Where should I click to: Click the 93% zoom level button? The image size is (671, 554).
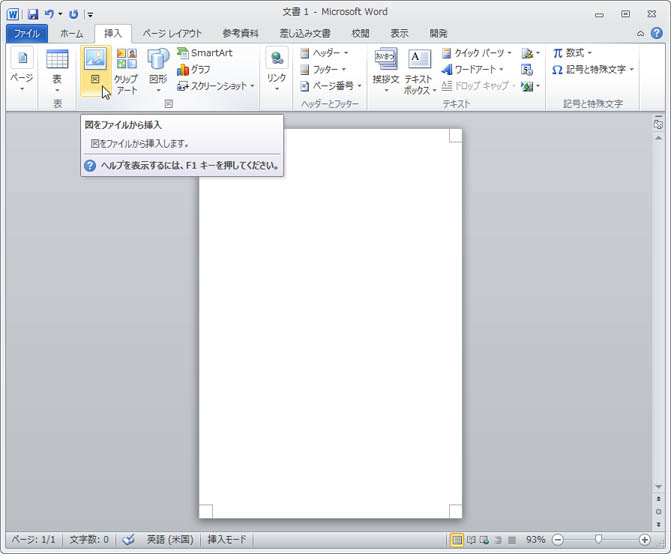click(535, 540)
